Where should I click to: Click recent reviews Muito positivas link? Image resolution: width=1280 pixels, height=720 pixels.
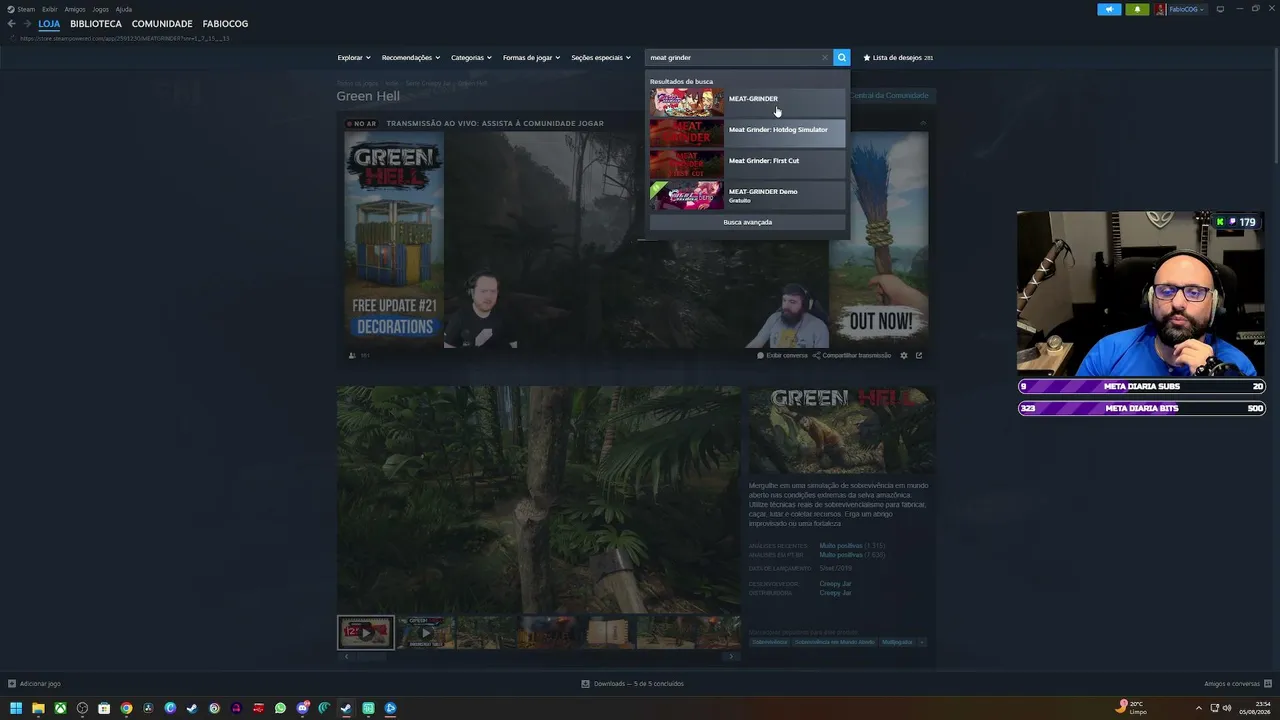click(841, 546)
